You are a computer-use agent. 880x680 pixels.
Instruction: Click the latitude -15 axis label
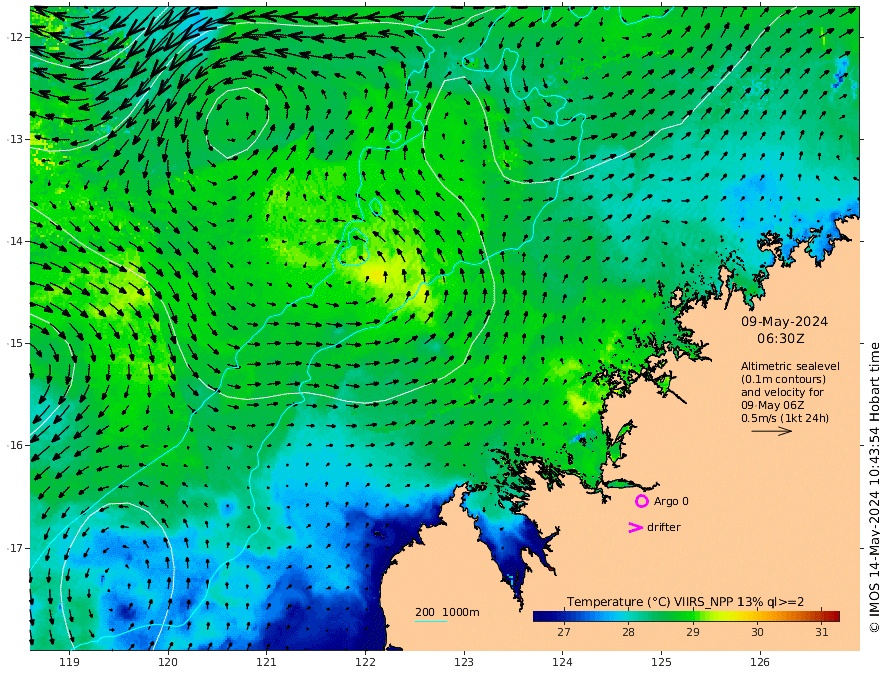(15, 343)
